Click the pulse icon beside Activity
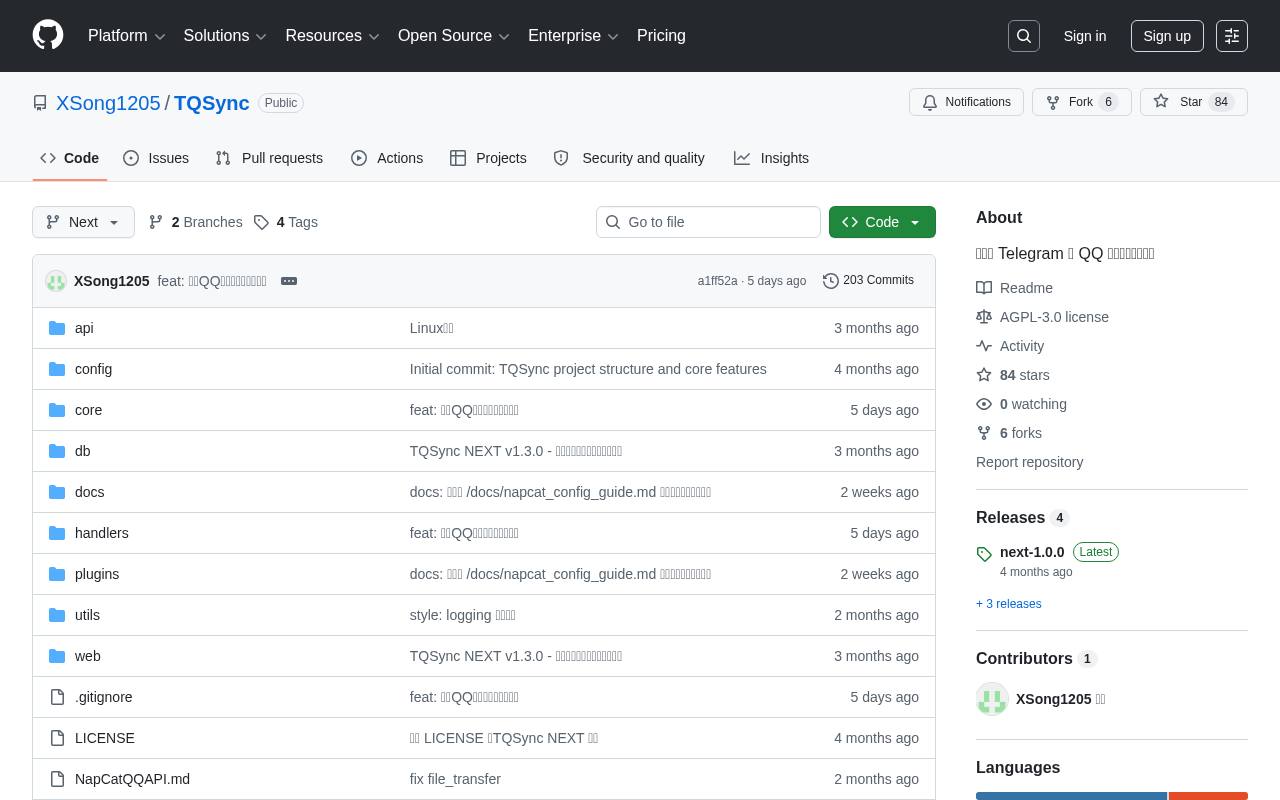 pyautogui.click(x=984, y=346)
